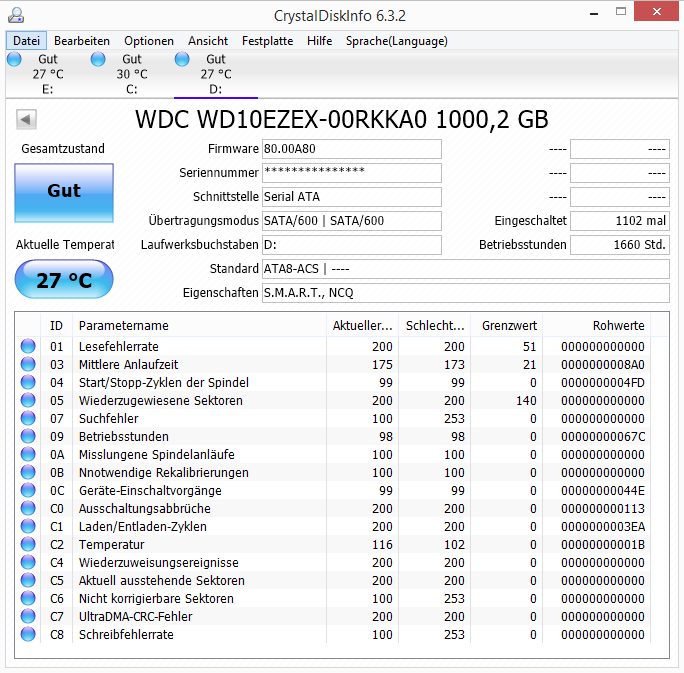The width and height of the screenshot is (684, 673).
Task: Click status orb of Lesefehlerrate row
Action: pyautogui.click(x=28, y=346)
